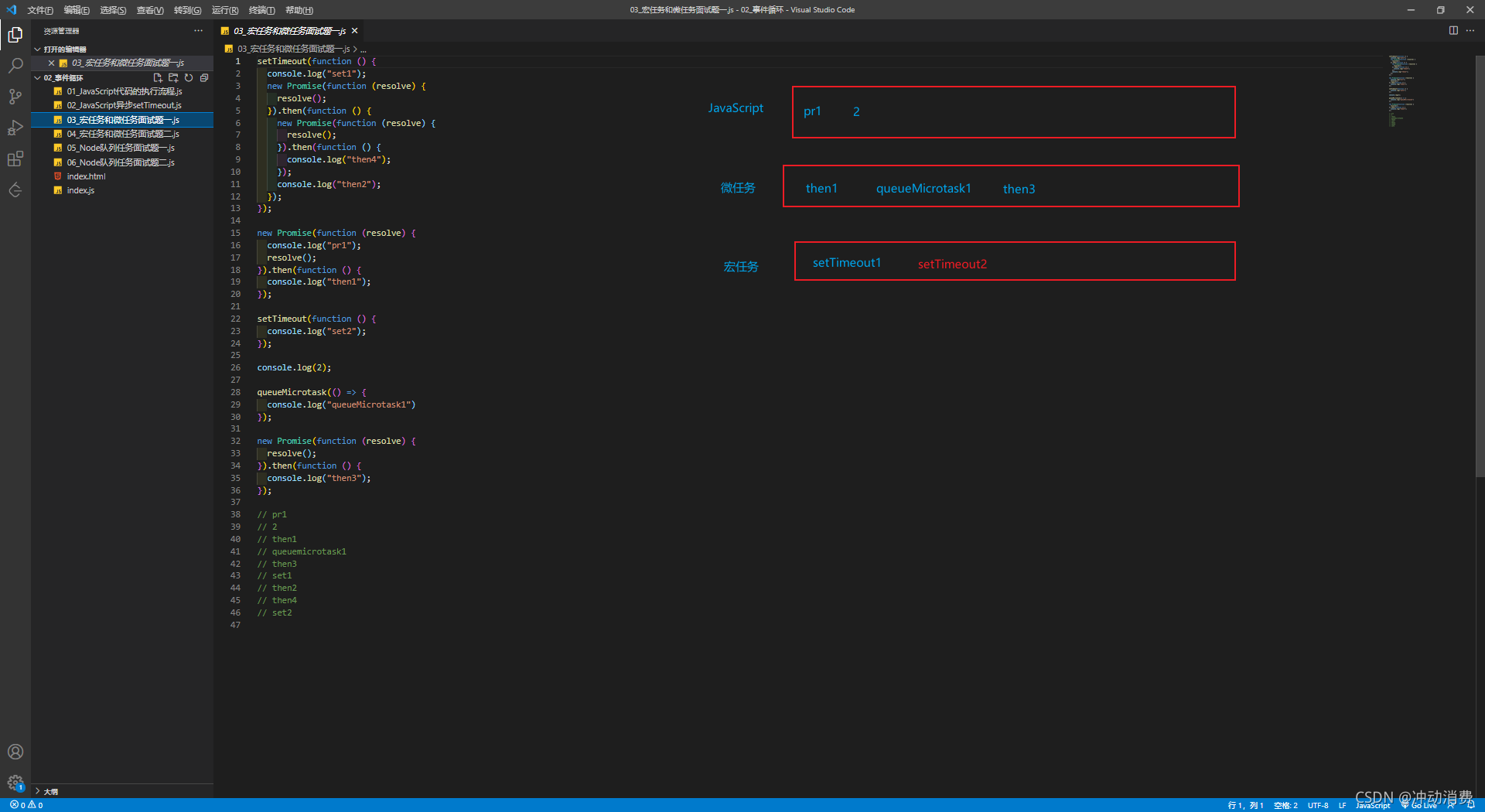Open the 选择(S) menu
Image resolution: width=1485 pixels, height=812 pixels.
pos(113,10)
